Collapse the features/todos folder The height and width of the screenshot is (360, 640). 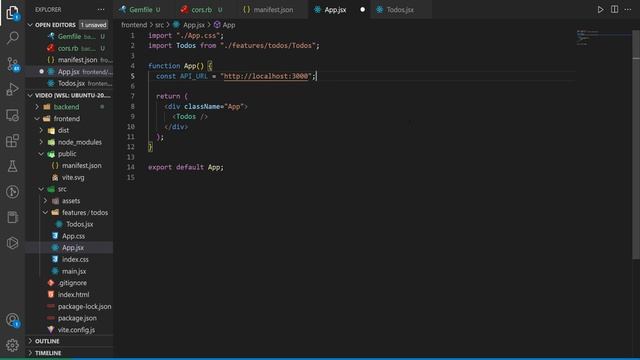pyautogui.click(x=85, y=213)
